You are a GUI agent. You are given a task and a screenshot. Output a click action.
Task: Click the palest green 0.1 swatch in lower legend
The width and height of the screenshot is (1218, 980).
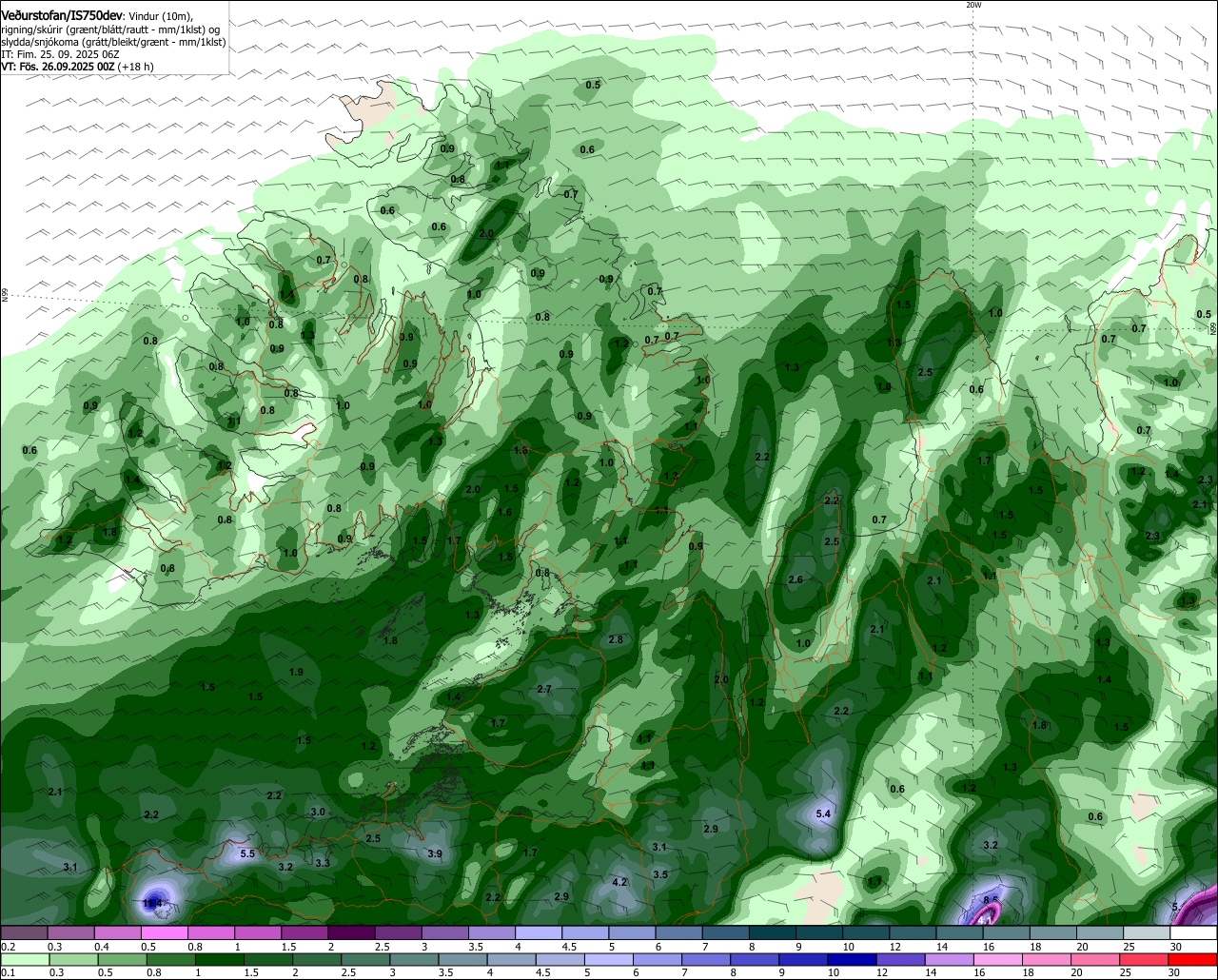pos(24,960)
